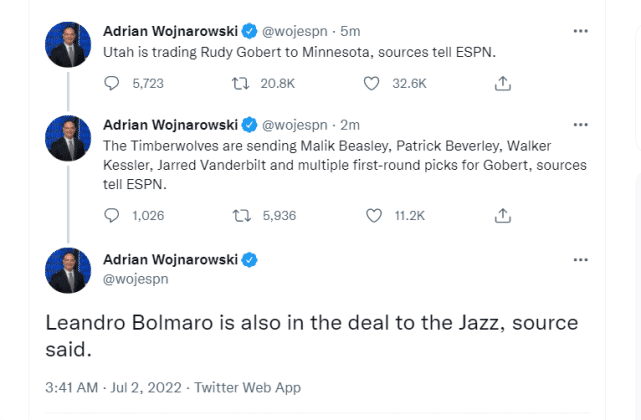The height and width of the screenshot is (420, 641).
Task: Like the tweet with 11.2K likes
Action: coord(374,215)
